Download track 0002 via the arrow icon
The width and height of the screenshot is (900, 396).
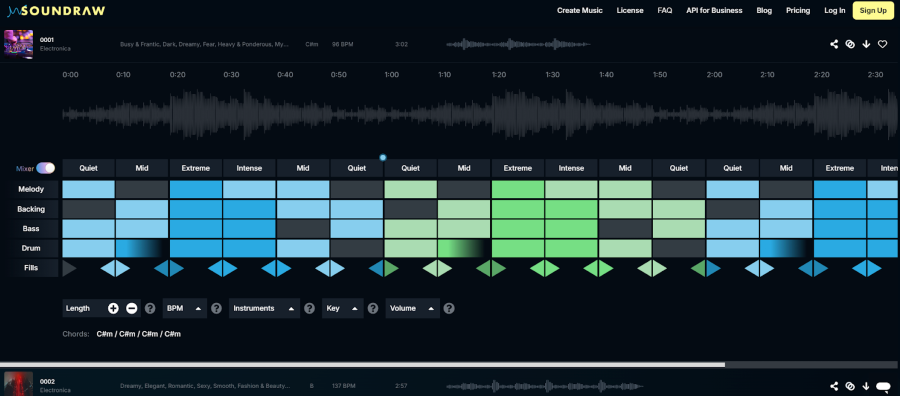(x=866, y=386)
